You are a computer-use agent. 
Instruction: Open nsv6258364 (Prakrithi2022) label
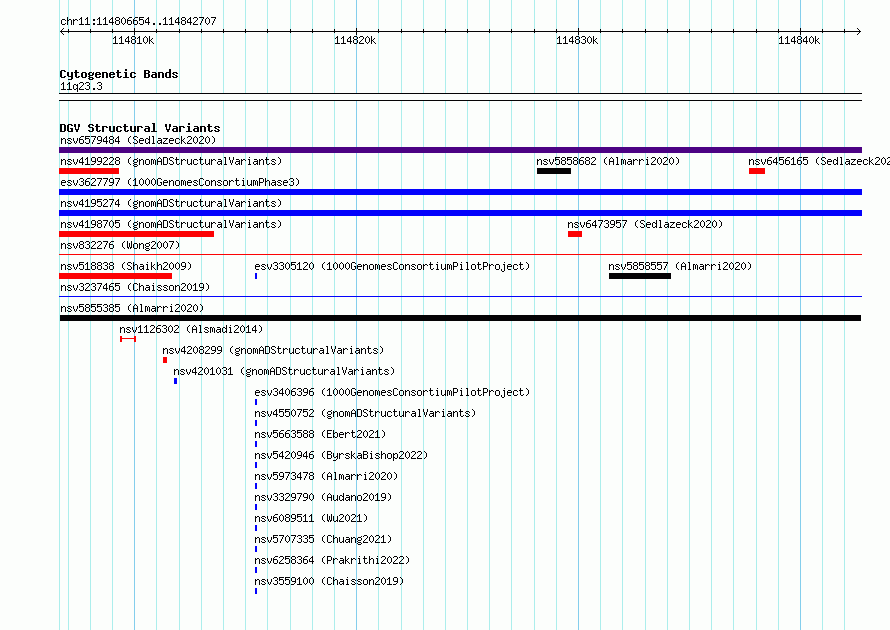click(332, 560)
